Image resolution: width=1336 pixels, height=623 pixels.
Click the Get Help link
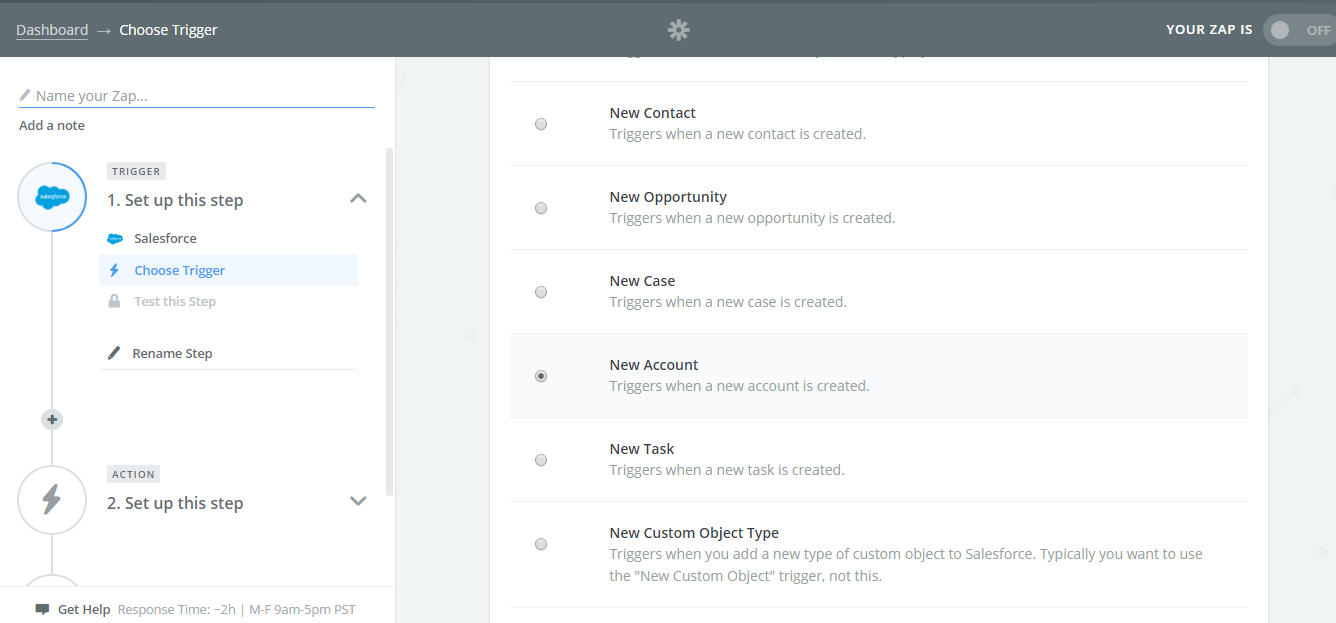point(84,609)
